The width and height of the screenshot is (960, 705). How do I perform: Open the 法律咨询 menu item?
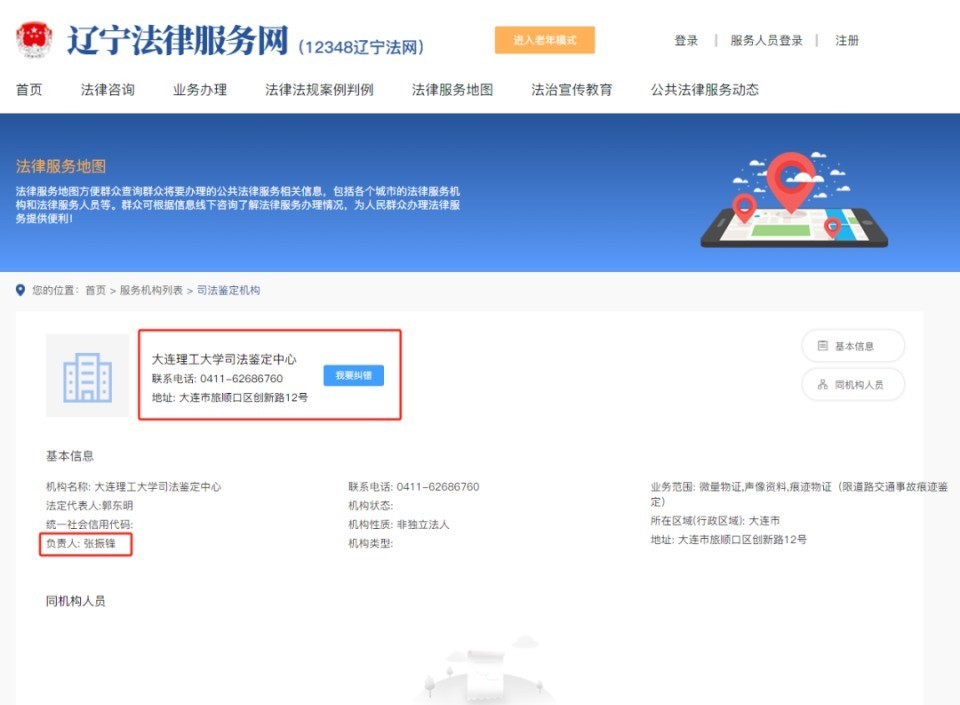tap(108, 90)
